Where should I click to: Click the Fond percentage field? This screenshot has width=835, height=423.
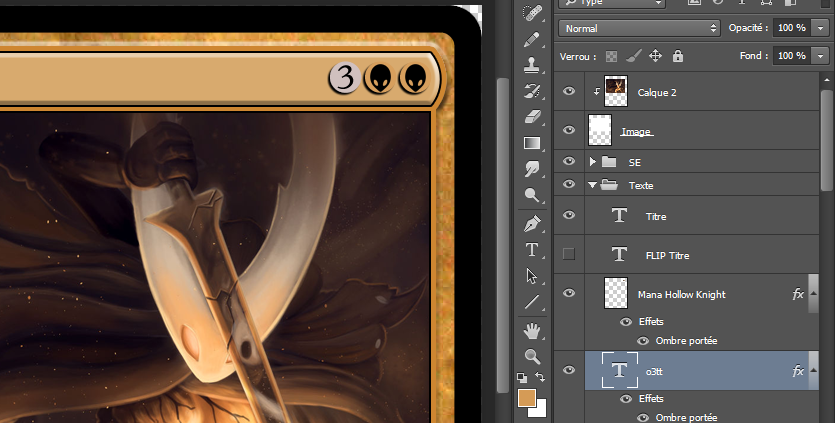[791, 56]
